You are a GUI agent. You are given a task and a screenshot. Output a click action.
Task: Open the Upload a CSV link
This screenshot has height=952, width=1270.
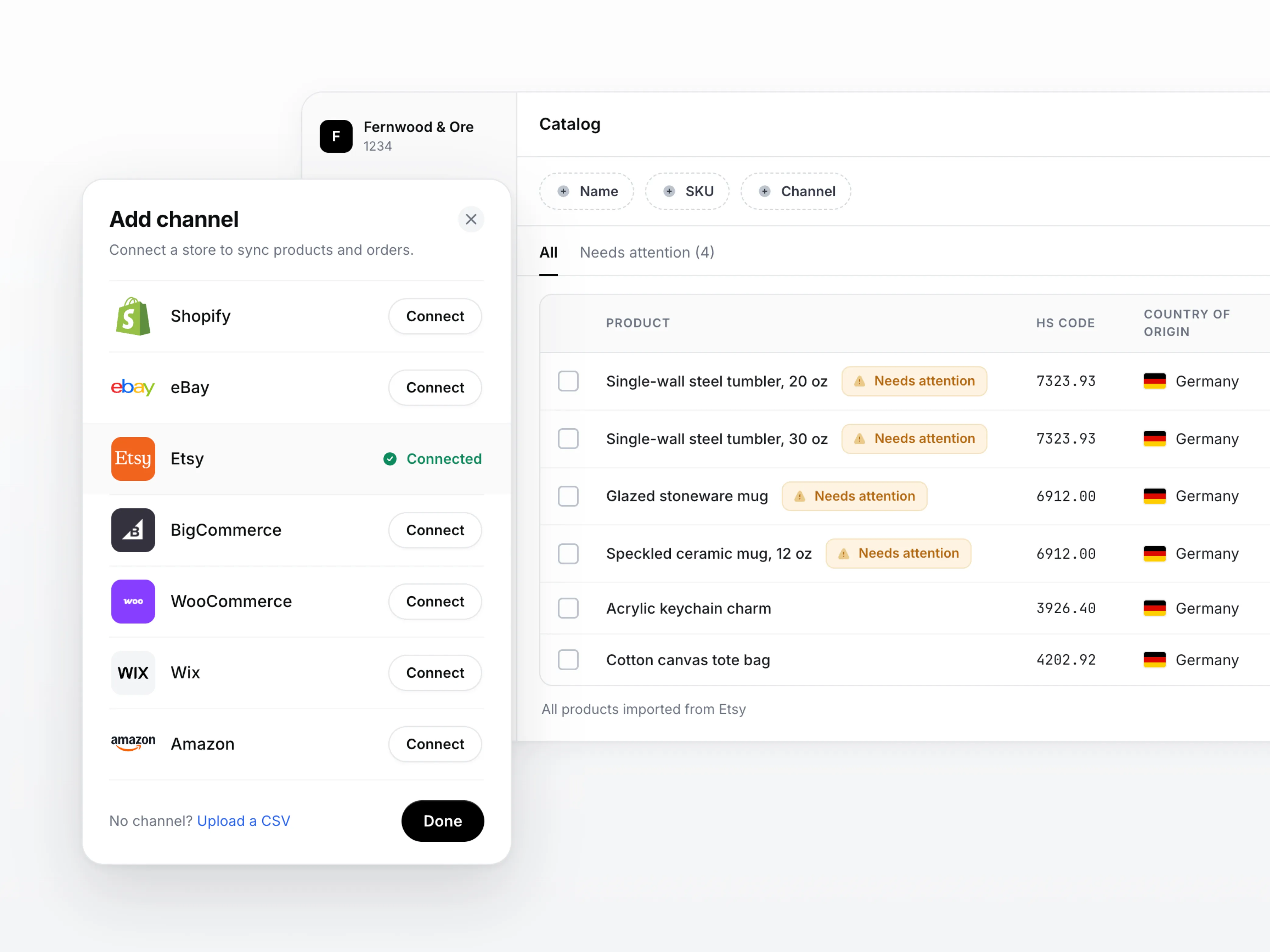pos(243,821)
